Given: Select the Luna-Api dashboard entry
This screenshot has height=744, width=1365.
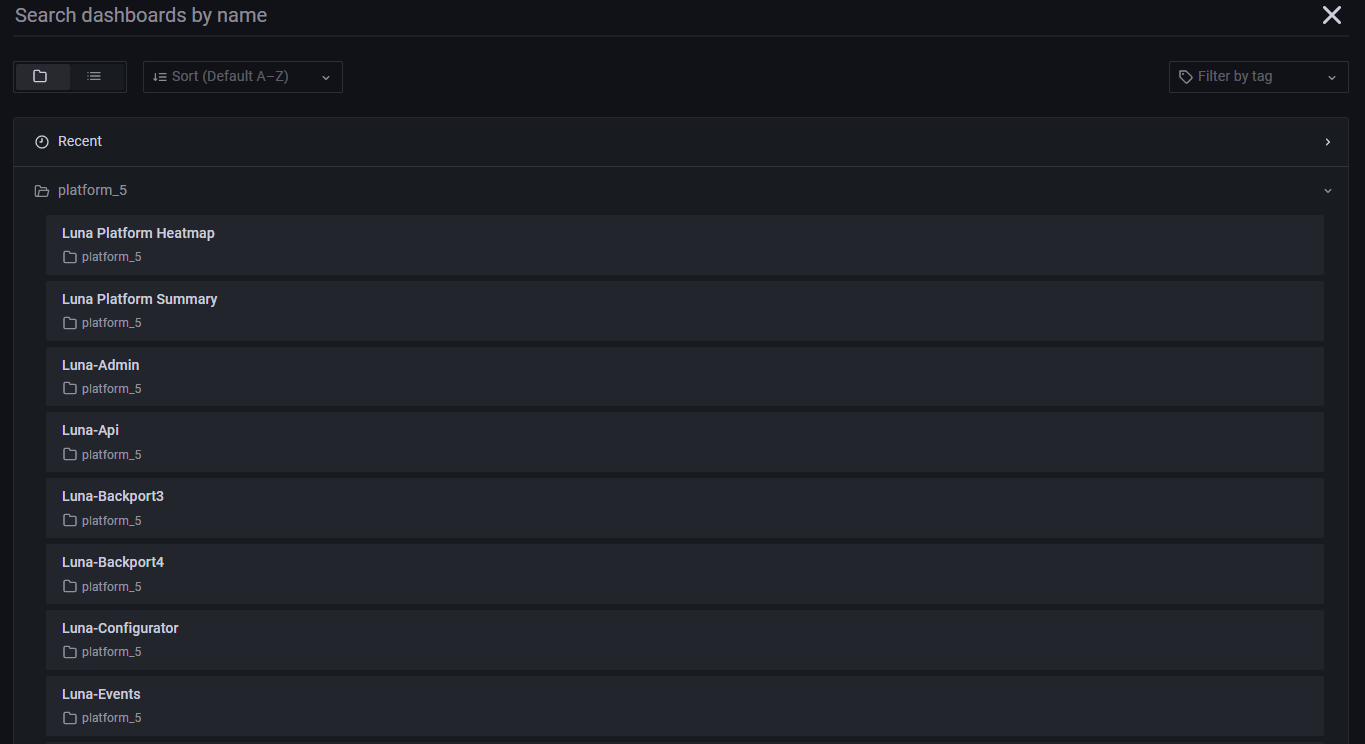Looking at the screenshot, I should pyautogui.click(x=90, y=430).
